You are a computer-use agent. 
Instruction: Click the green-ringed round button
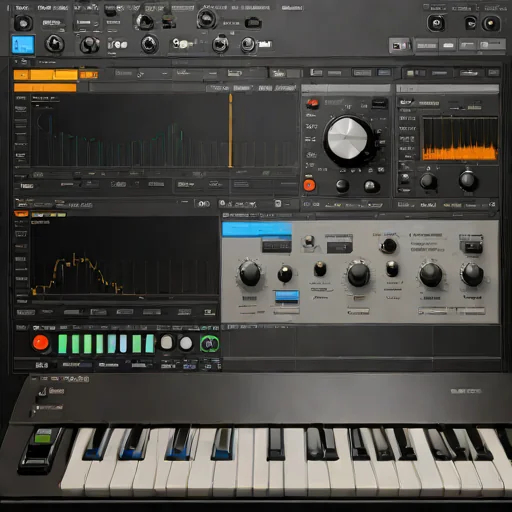pyautogui.click(x=209, y=344)
